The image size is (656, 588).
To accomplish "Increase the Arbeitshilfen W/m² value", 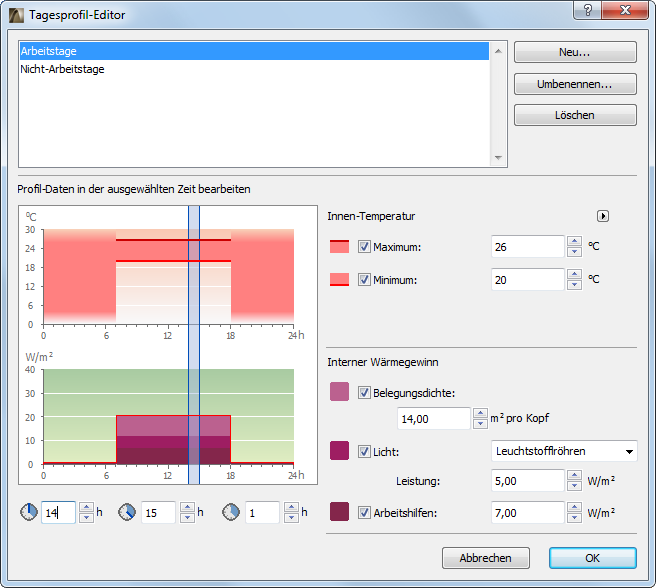I will pos(574,507).
